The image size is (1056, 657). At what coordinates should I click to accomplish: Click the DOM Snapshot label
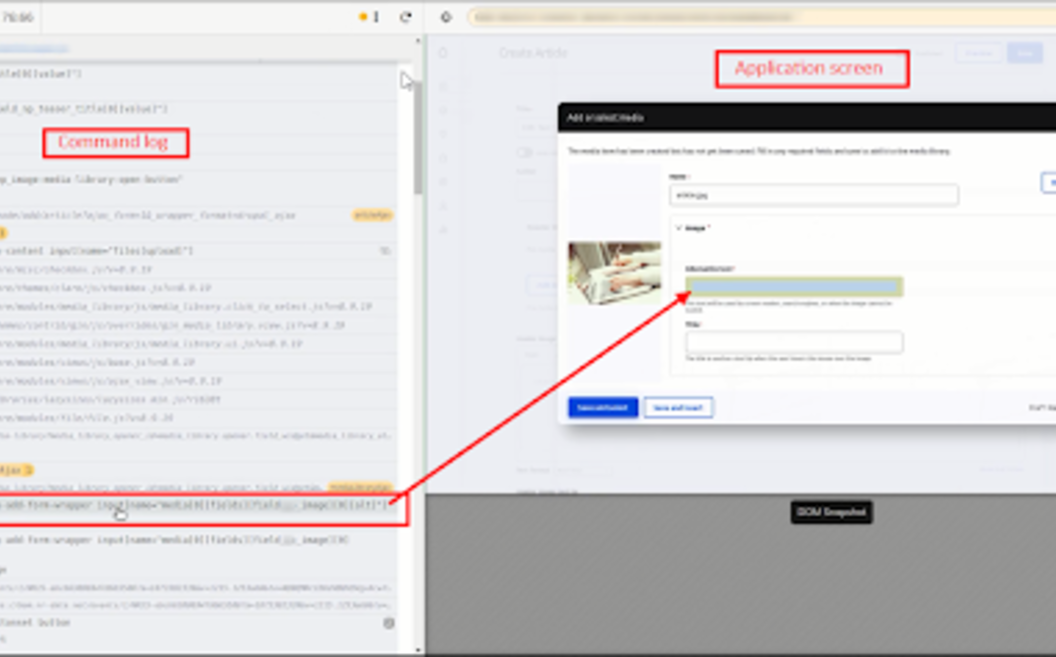831,512
